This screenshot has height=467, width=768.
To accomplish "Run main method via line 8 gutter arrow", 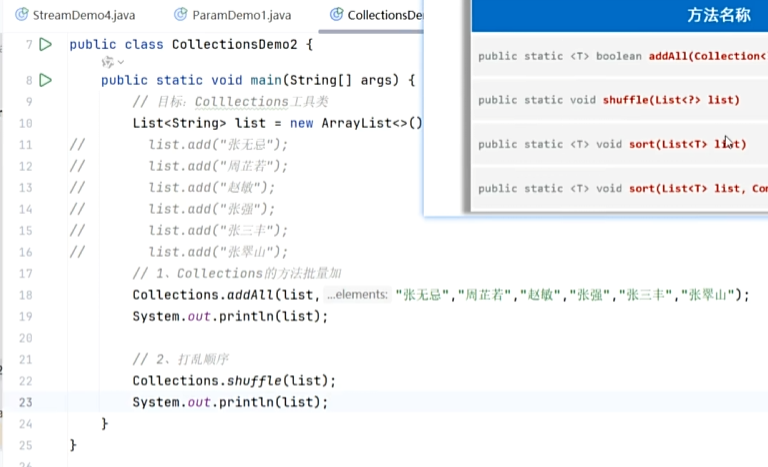I will click(x=46, y=80).
